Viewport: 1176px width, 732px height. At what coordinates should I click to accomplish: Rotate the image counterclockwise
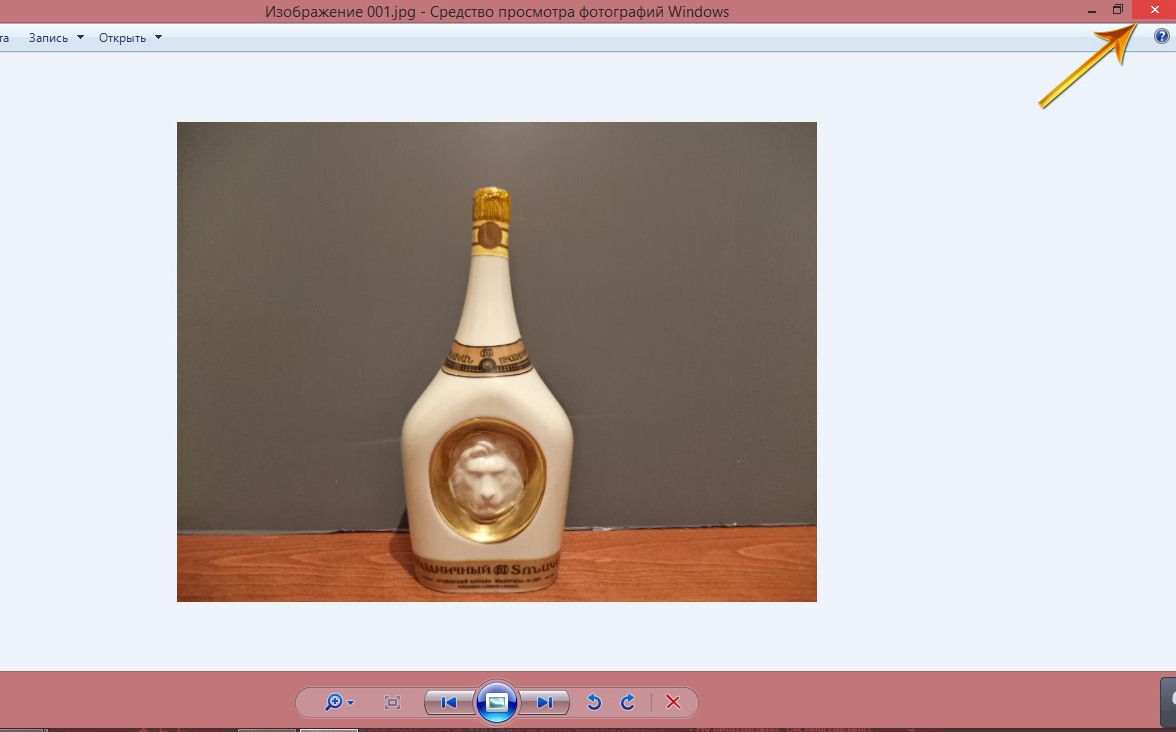tap(594, 703)
